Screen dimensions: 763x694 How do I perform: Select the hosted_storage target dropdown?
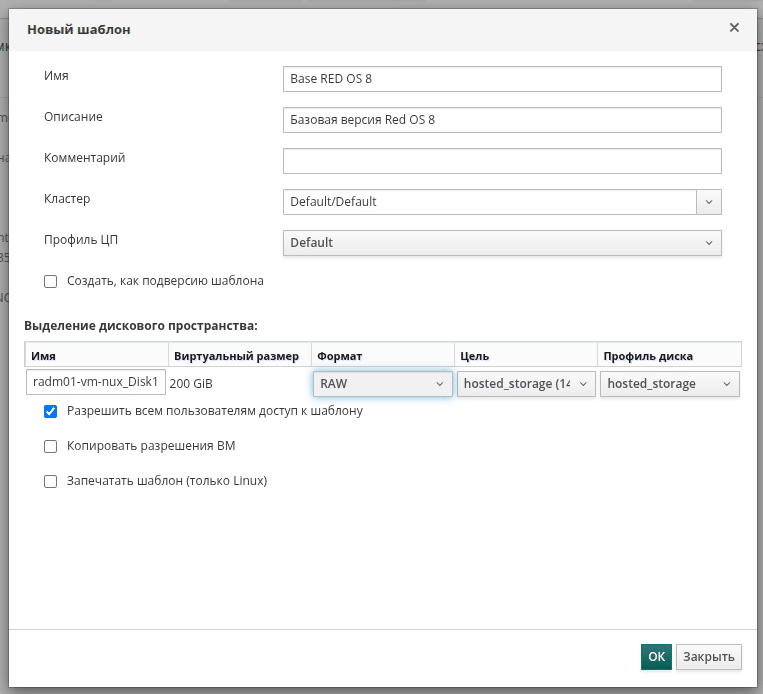click(527, 384)
